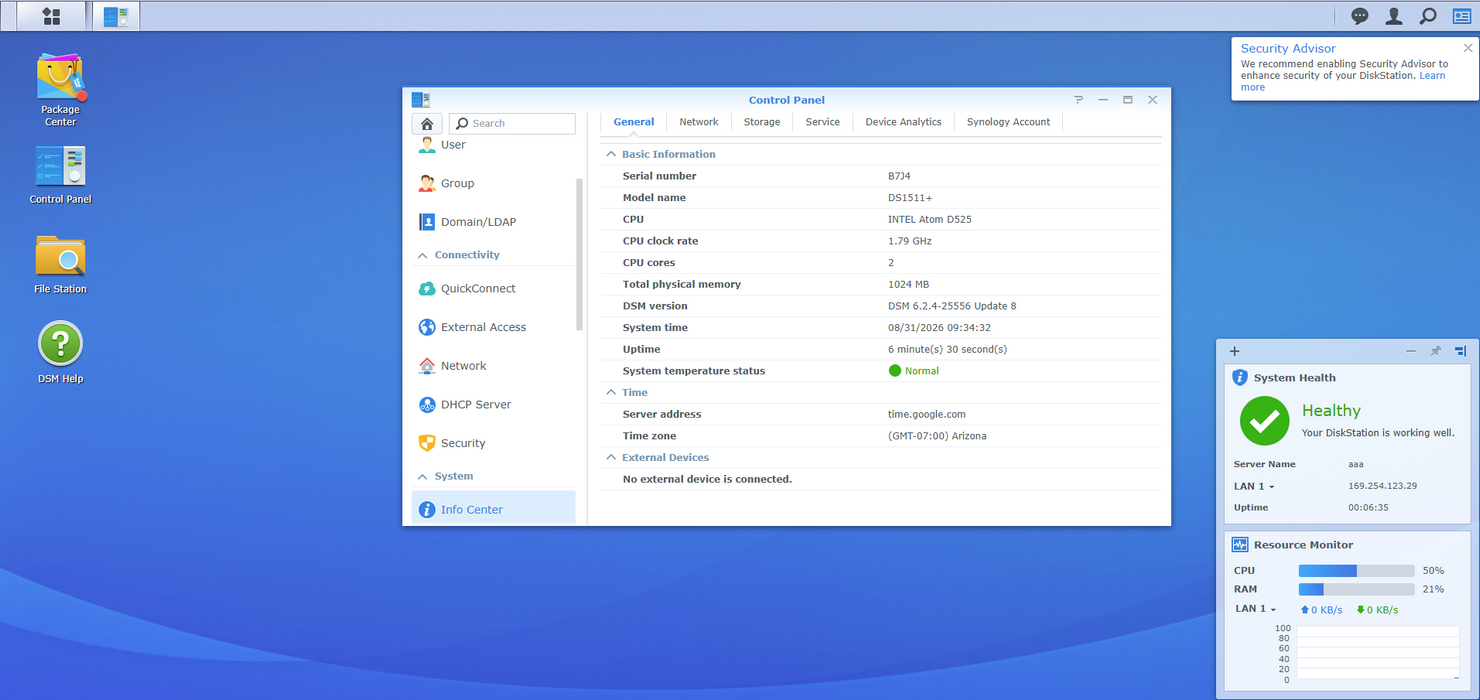Click the system time 08/31/2026 09:34:32
The width and height of the screenshot is (1480, 700).
[939, 328]
